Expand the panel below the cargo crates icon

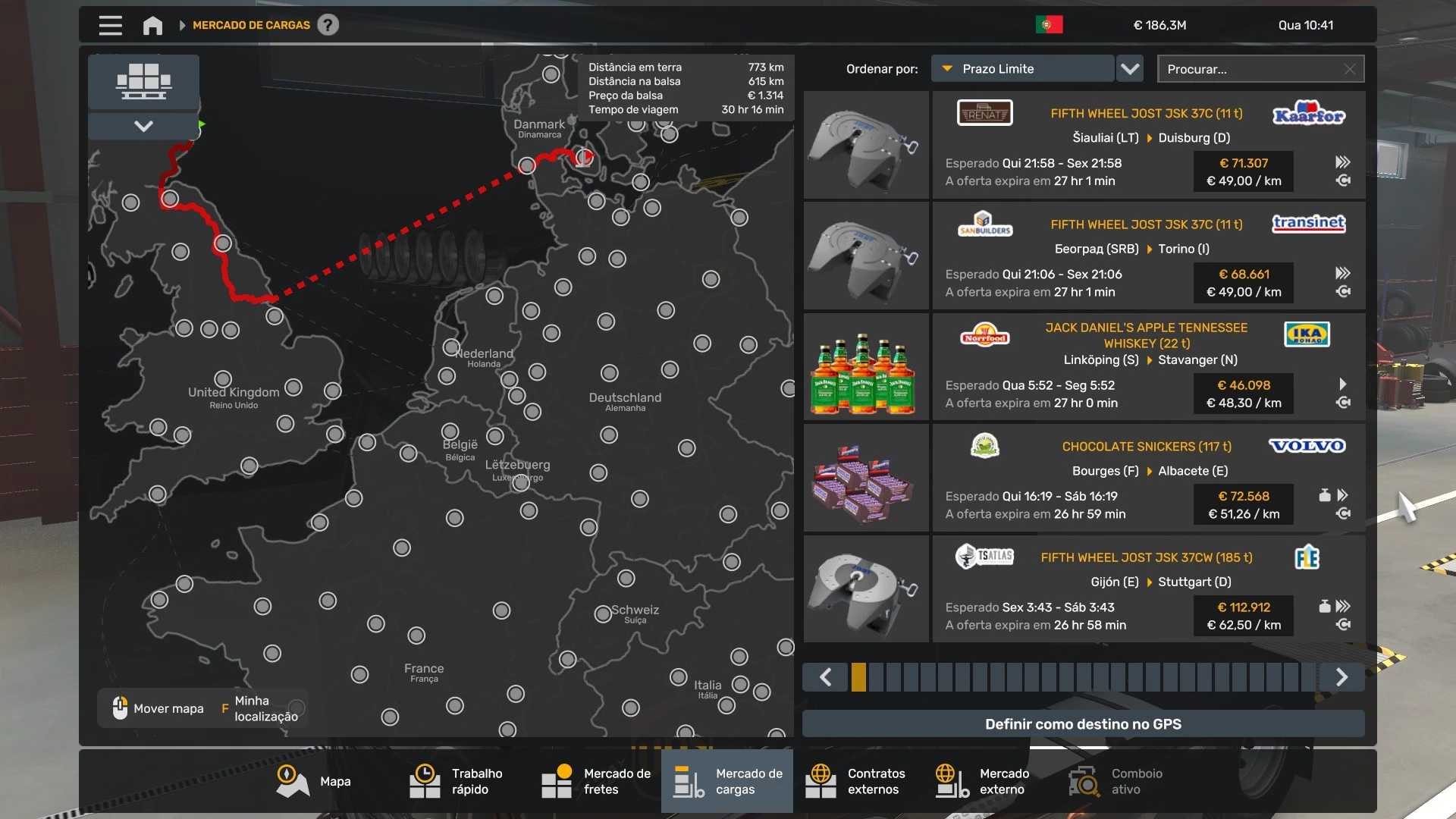(143, 126)
